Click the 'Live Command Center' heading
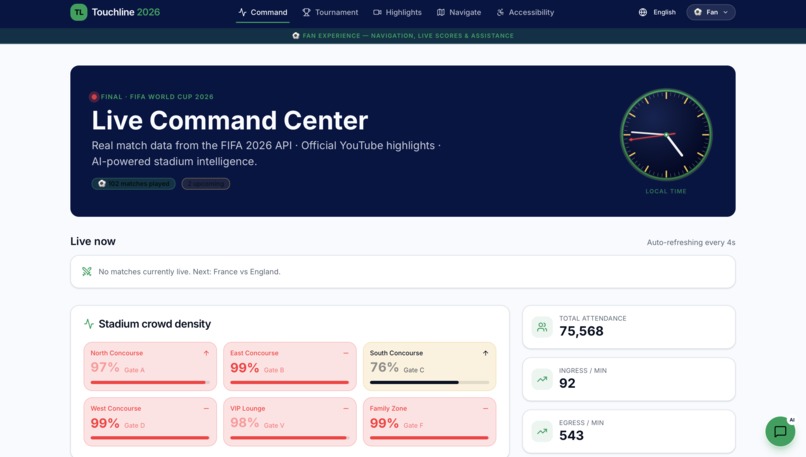806x457 pixels. click(230, 121)
